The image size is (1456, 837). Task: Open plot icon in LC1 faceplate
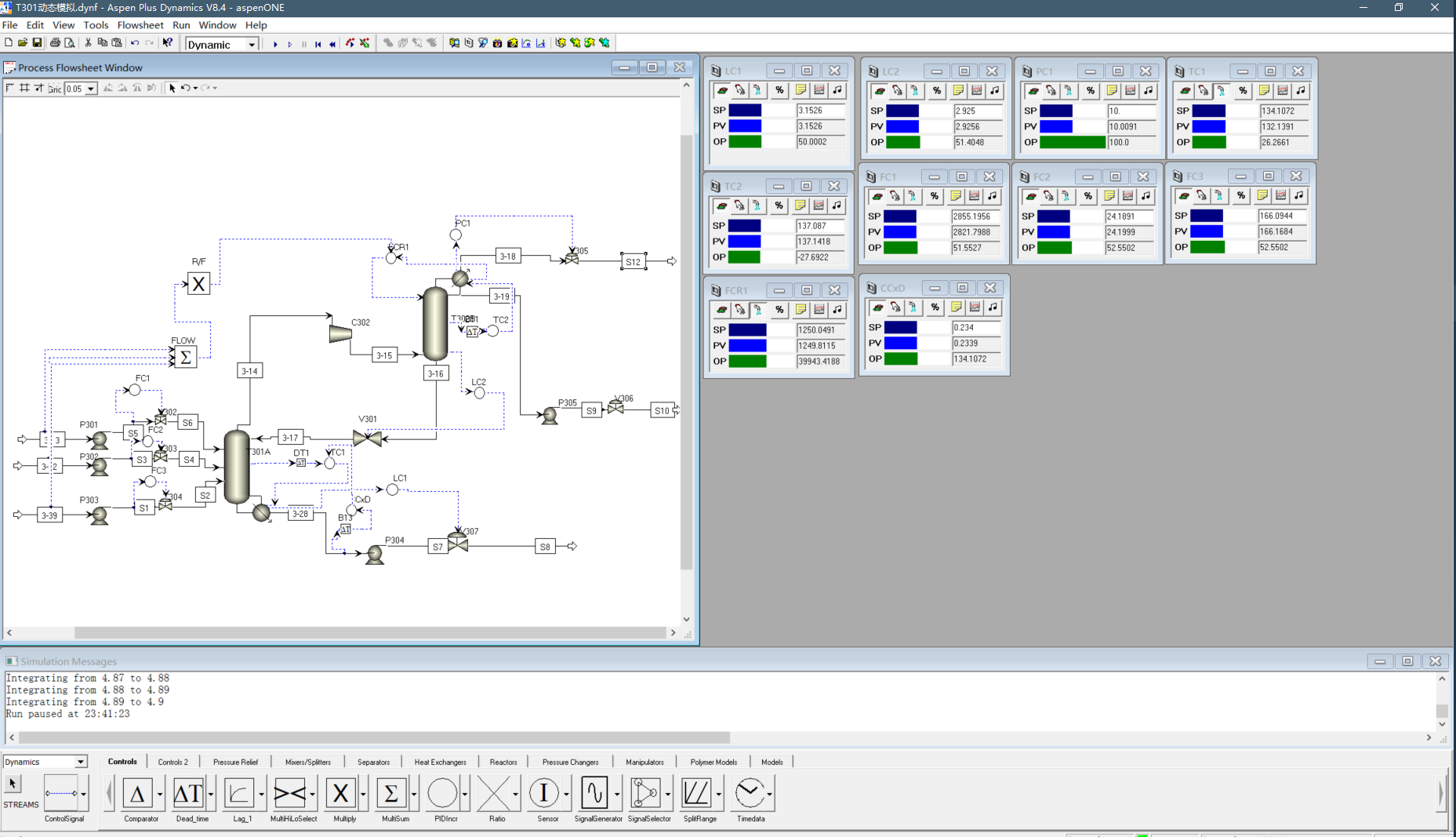pos(819,90)
